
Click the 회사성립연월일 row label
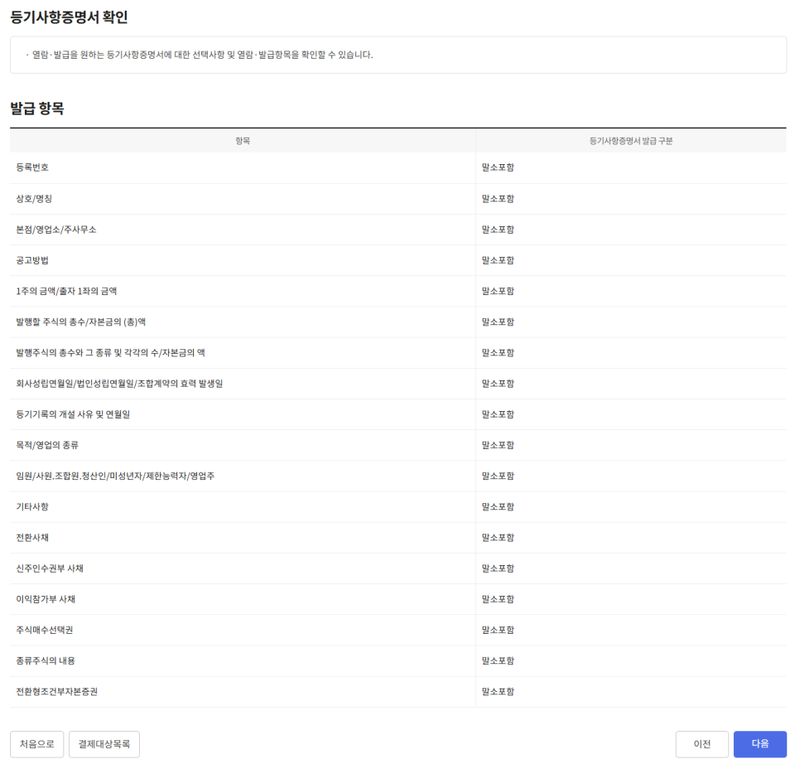[x=119, y=384]
